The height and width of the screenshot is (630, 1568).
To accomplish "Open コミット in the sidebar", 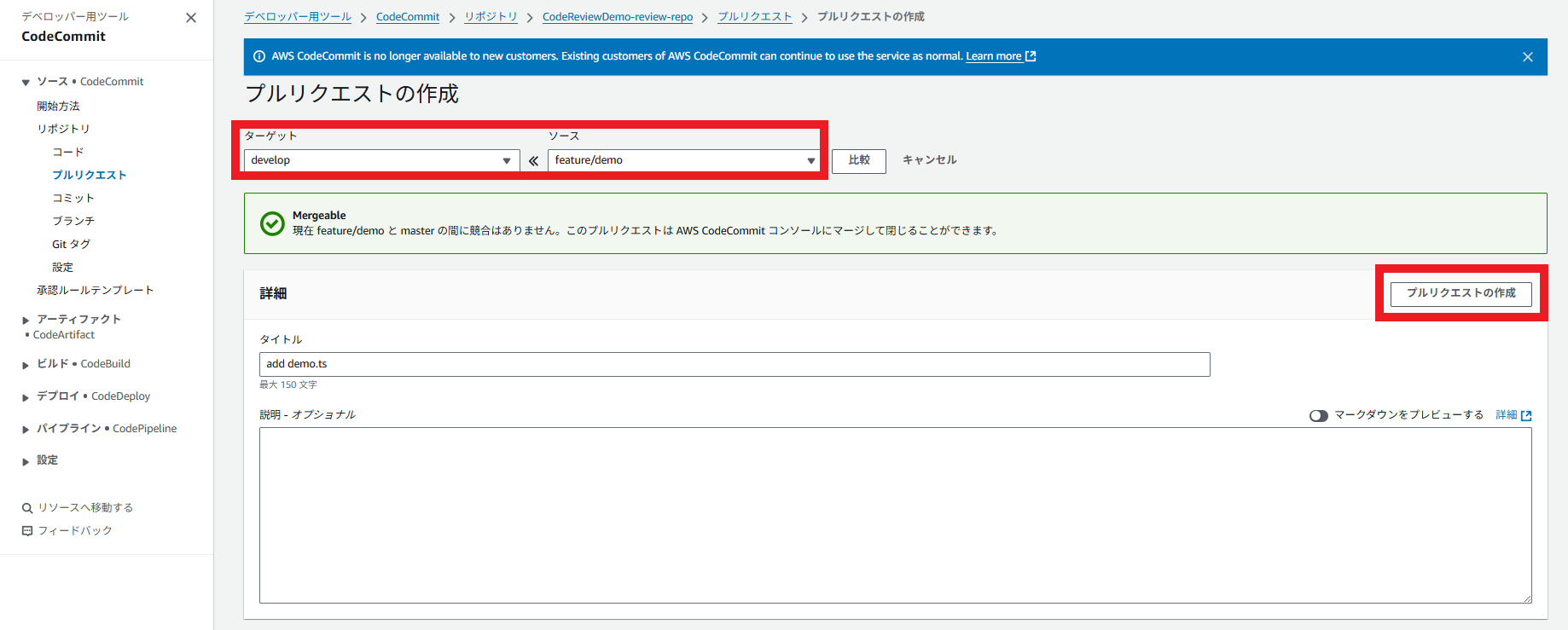I will click(x=73, y=198).
